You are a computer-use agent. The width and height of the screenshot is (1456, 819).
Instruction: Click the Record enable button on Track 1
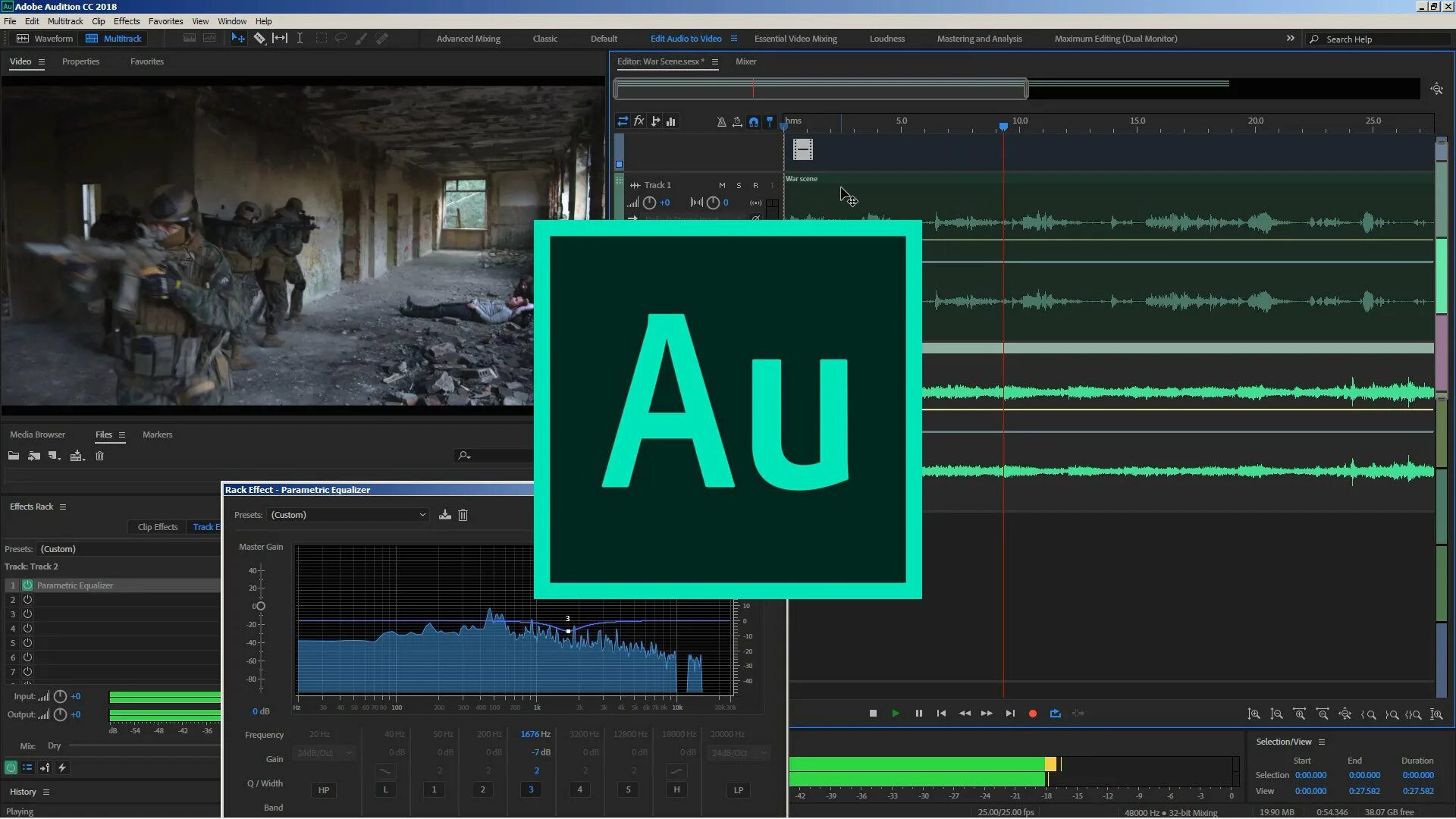pos(755,185)
